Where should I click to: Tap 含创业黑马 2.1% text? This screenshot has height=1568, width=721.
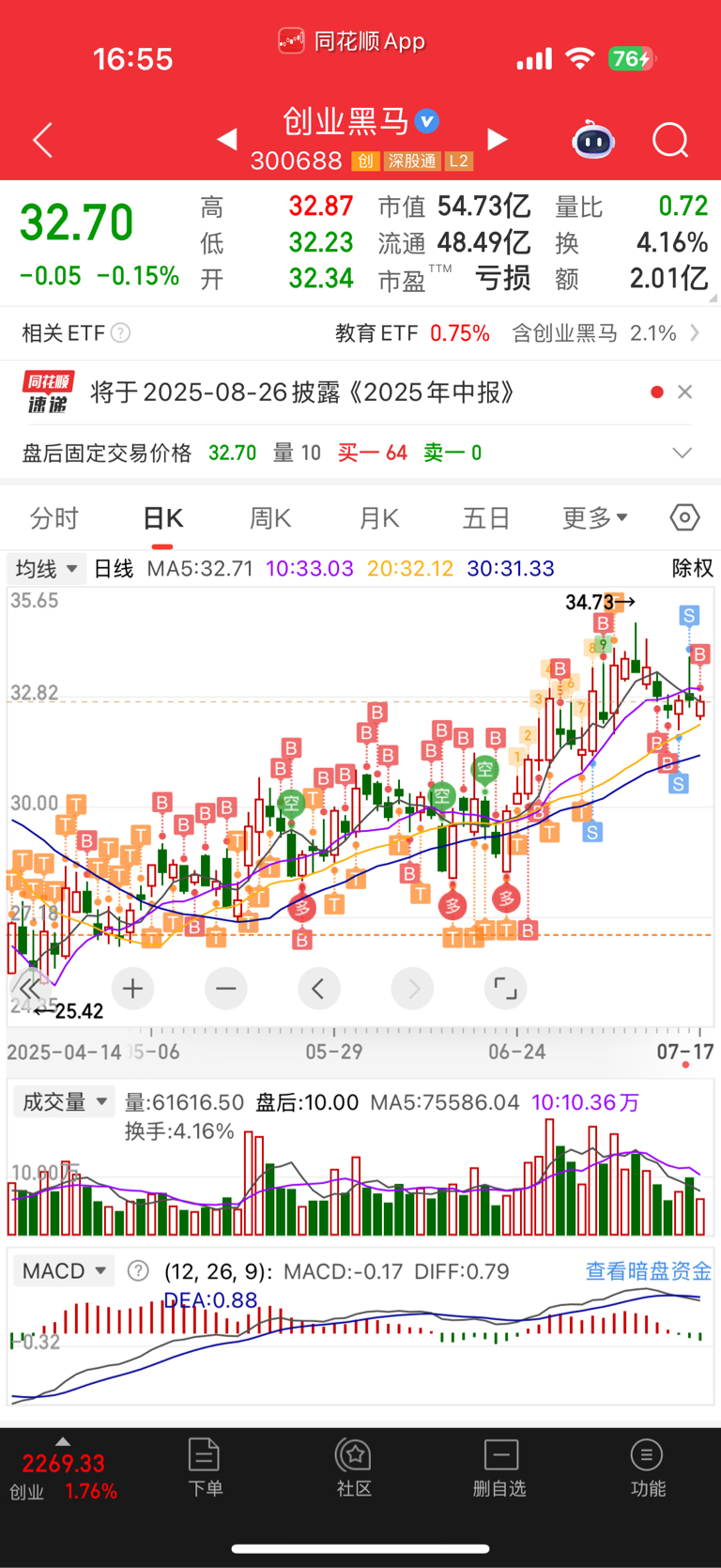594,333
